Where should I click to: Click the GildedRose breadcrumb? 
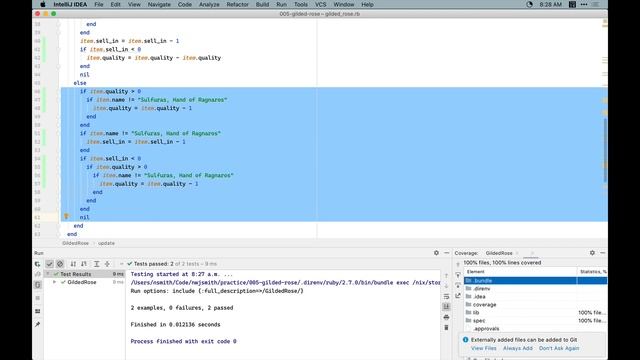click(76, 243)
